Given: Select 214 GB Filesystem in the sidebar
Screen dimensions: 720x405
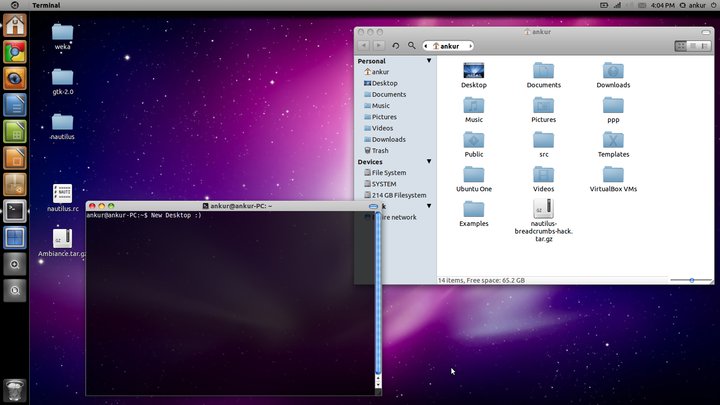Looking at the screenshot, I should (398, 195).
